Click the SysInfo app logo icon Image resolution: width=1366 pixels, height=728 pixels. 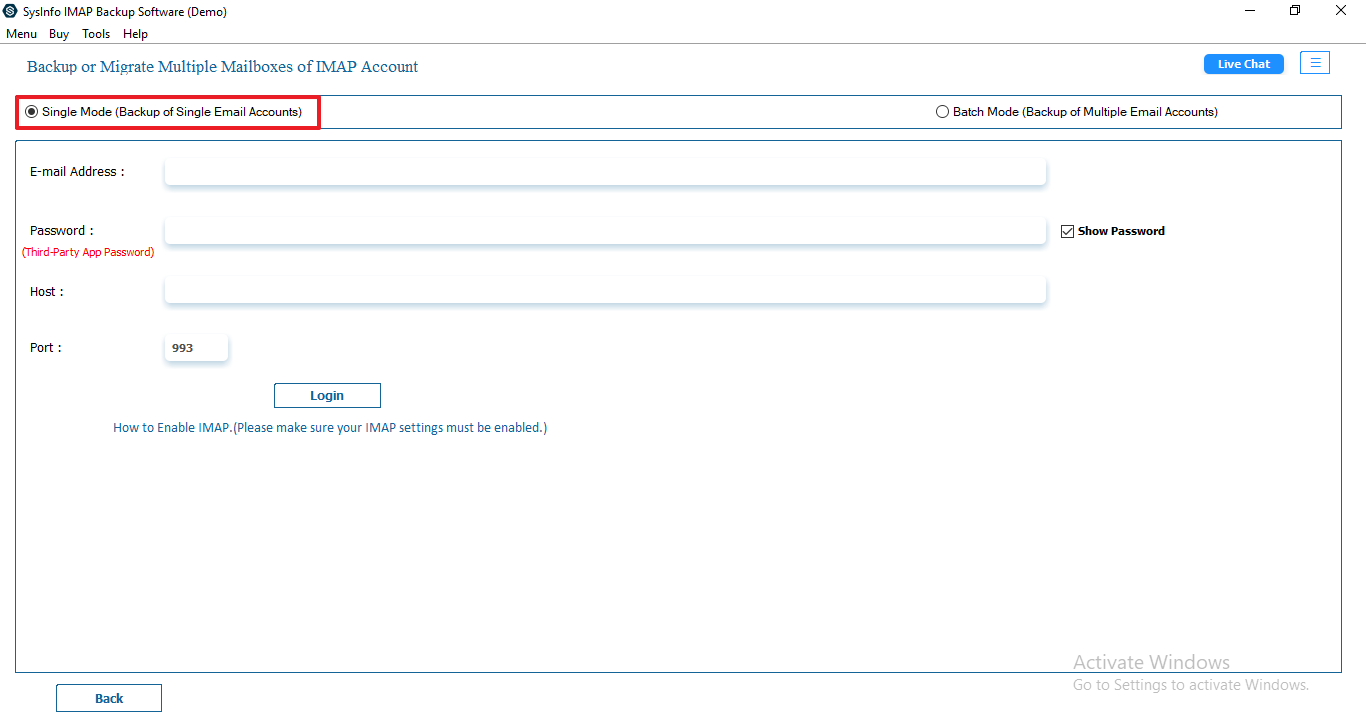tap(11, 12)
